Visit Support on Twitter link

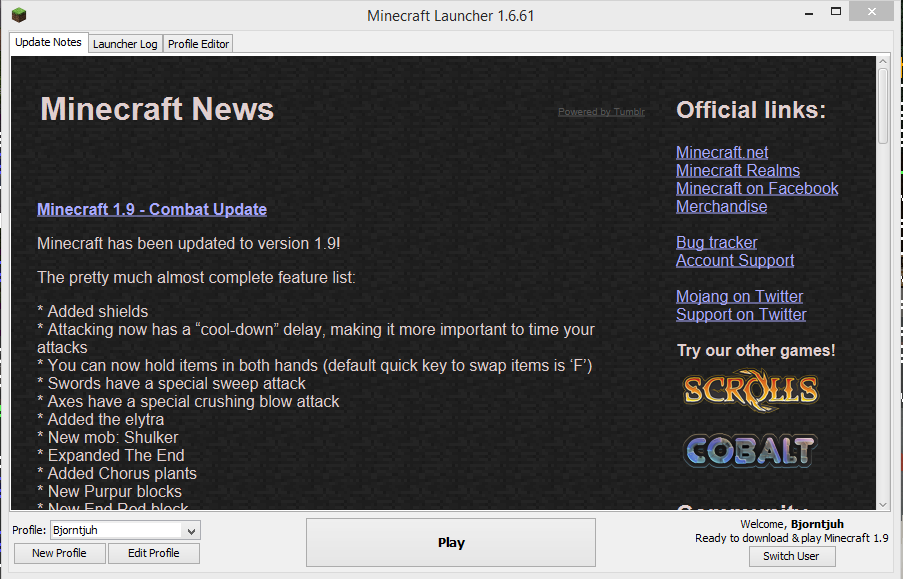[x=741, y=314]
